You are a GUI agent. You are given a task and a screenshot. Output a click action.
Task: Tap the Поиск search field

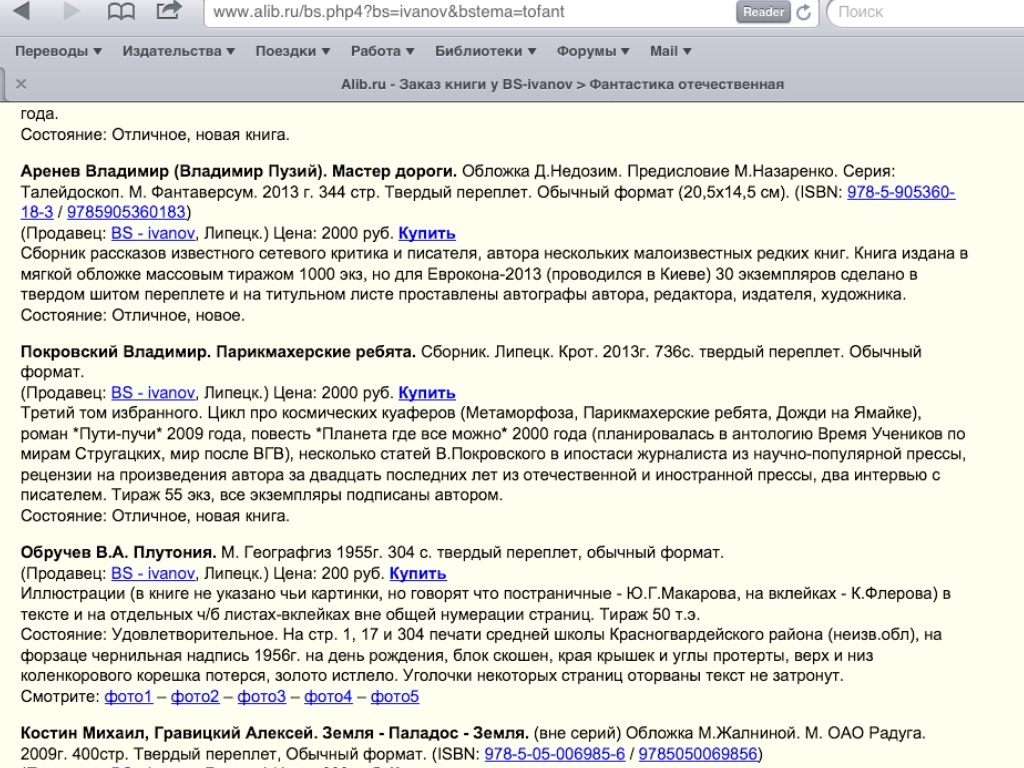(925, 12)
